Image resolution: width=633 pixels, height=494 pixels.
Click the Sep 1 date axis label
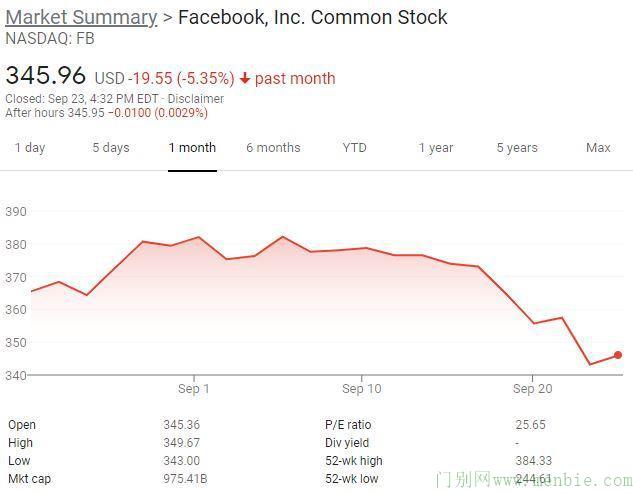pyautogui.click(x=193, y=389)
